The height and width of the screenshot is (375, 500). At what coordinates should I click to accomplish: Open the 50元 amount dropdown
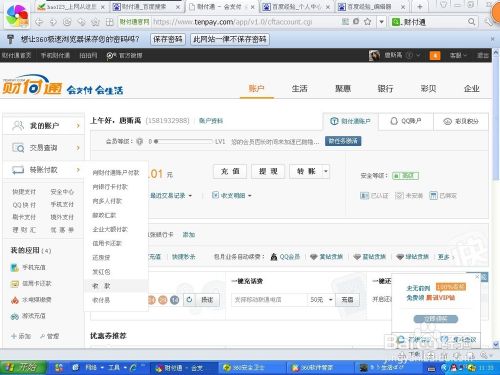321,300
